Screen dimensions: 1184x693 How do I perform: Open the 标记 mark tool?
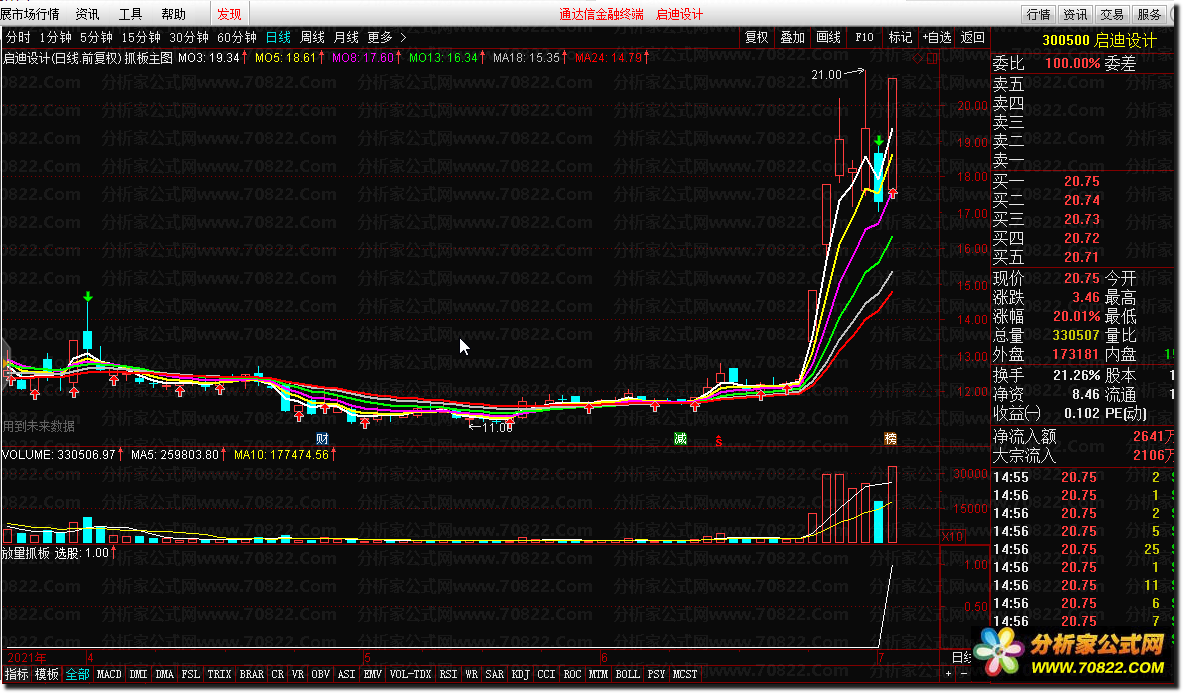point(900,37)
